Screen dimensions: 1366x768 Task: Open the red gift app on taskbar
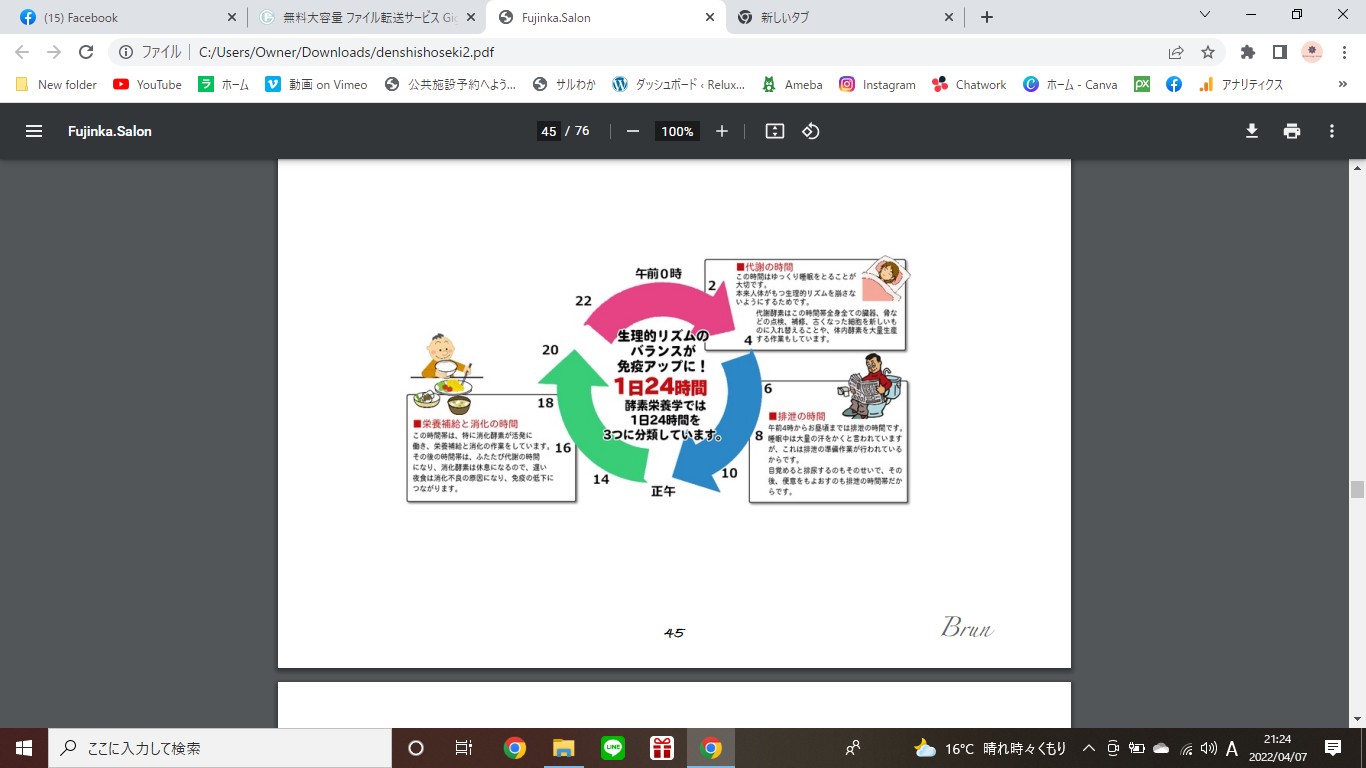pyautogui.click(x=662, y=748)
